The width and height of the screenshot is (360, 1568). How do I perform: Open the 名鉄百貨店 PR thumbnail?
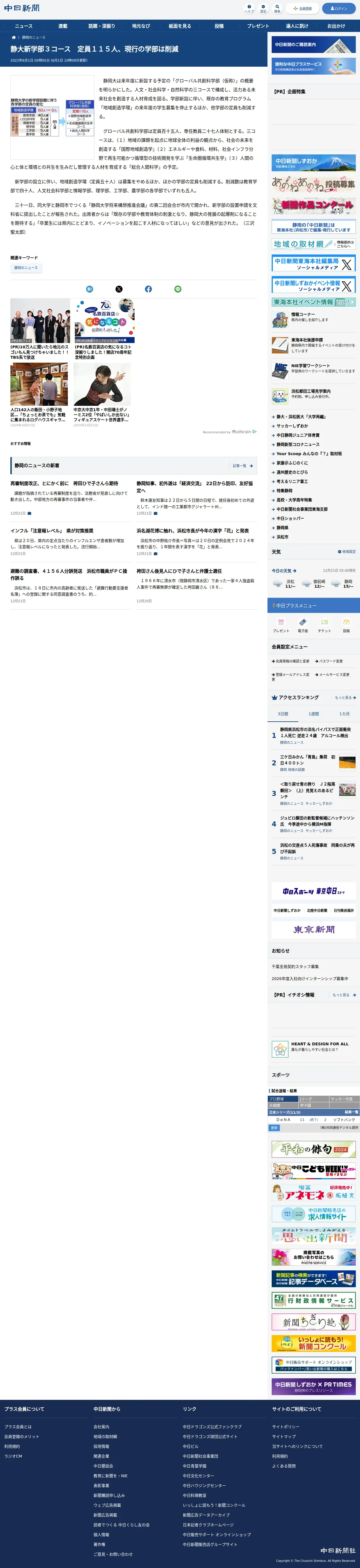105,321
